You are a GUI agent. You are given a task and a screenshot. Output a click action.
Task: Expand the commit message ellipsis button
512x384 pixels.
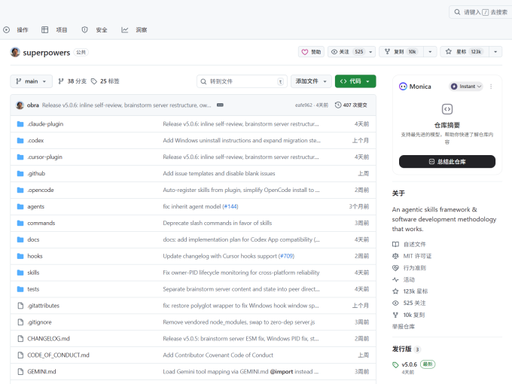(220, 105)
